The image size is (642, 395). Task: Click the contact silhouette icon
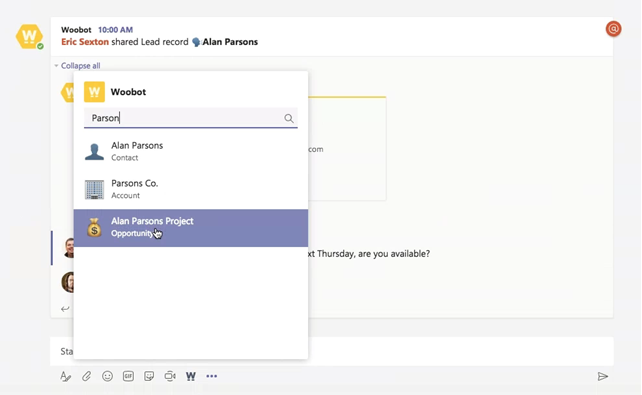click(x=94, y=151)
